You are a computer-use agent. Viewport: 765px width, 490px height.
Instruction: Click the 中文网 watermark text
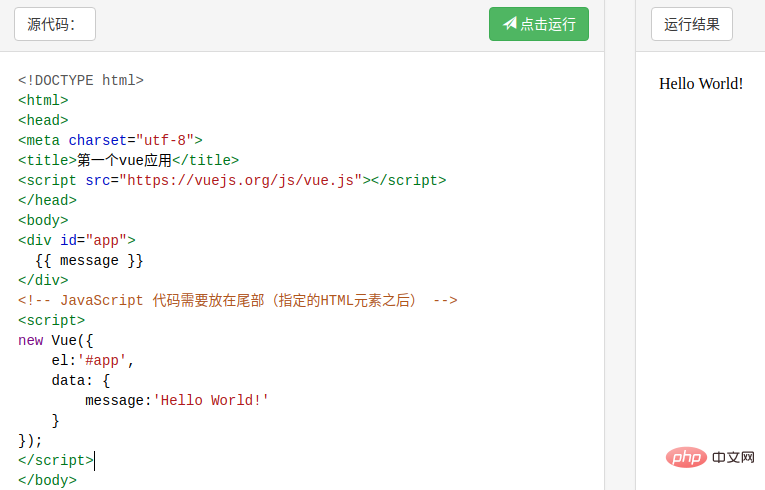tap(734, 457)
